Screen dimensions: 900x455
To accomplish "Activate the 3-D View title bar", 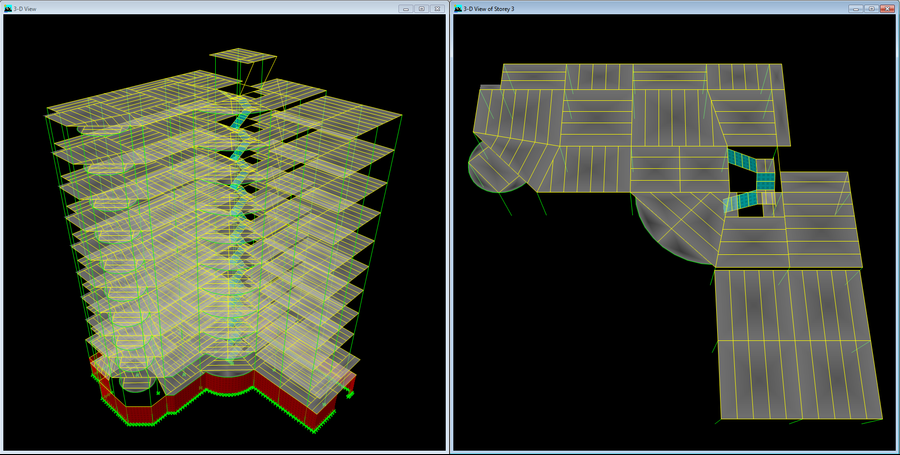I will [x=200, y=8].
